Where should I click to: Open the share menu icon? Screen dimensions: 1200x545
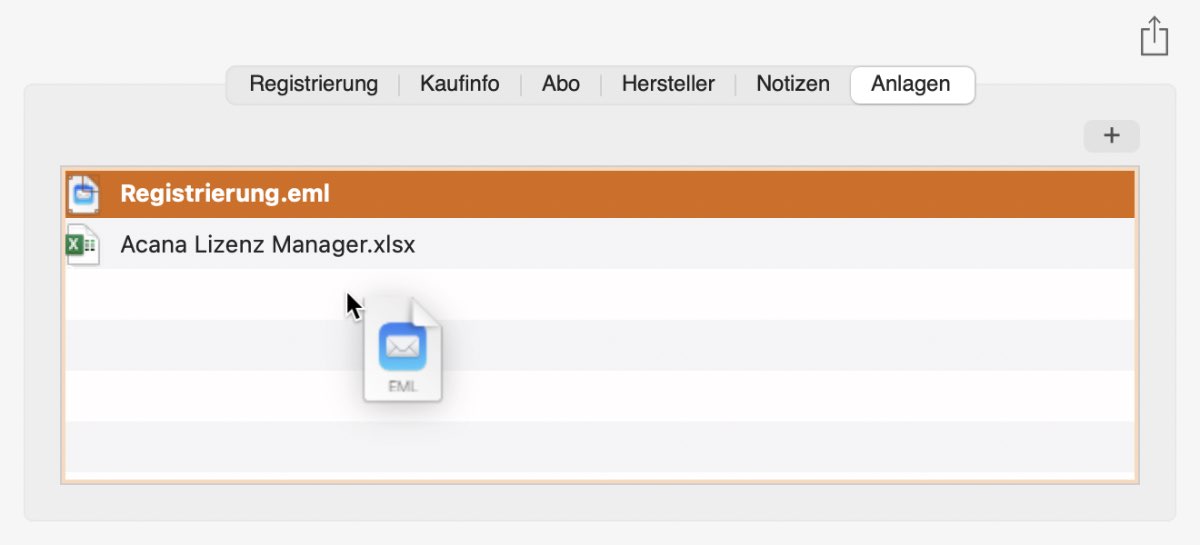click(x=1154, y=36)
